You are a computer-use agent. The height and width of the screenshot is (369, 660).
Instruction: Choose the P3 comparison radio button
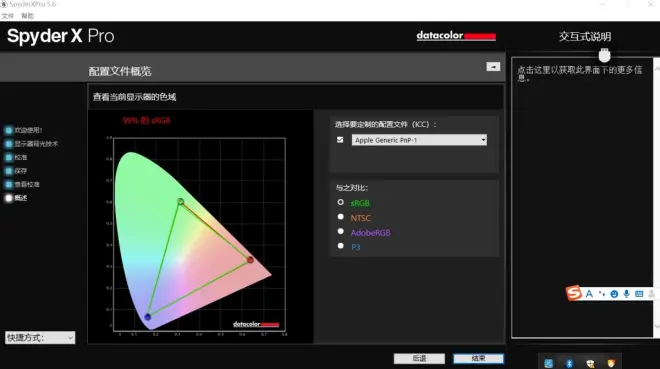click(341, 246)
